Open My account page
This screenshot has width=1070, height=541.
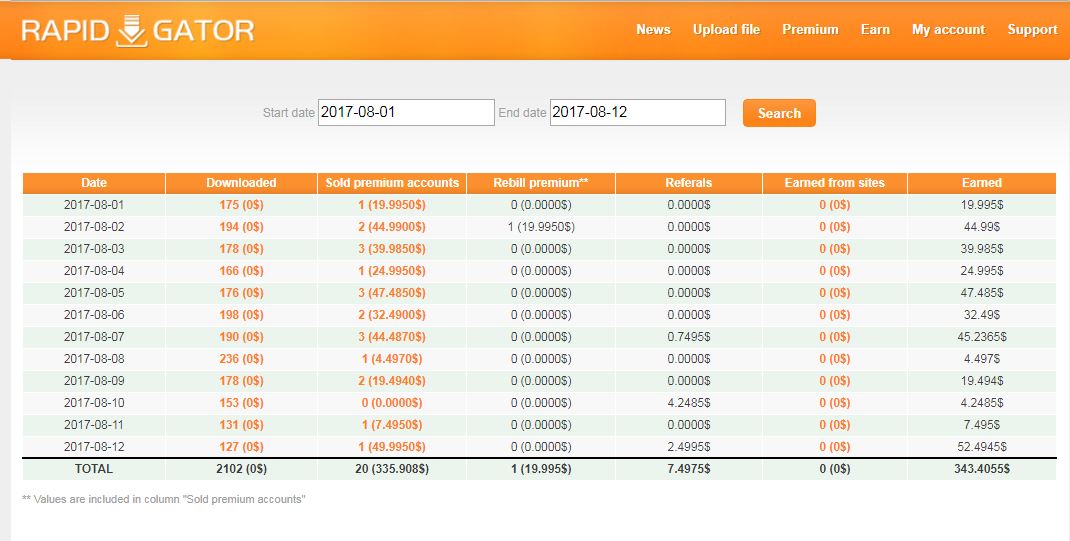[x=948, y=30]
